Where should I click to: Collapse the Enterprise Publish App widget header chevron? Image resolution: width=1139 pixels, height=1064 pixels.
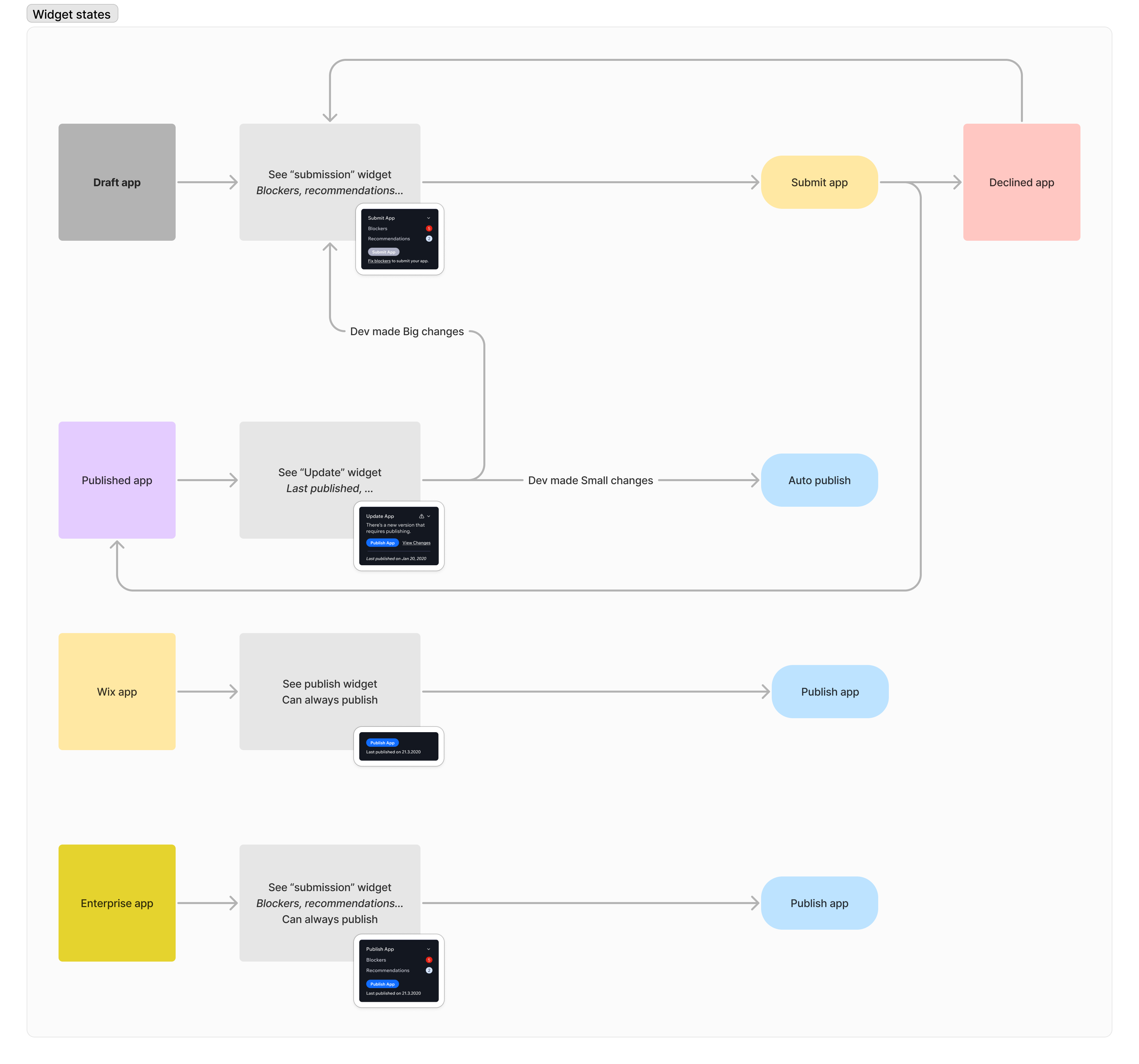(x=428, y=949)
